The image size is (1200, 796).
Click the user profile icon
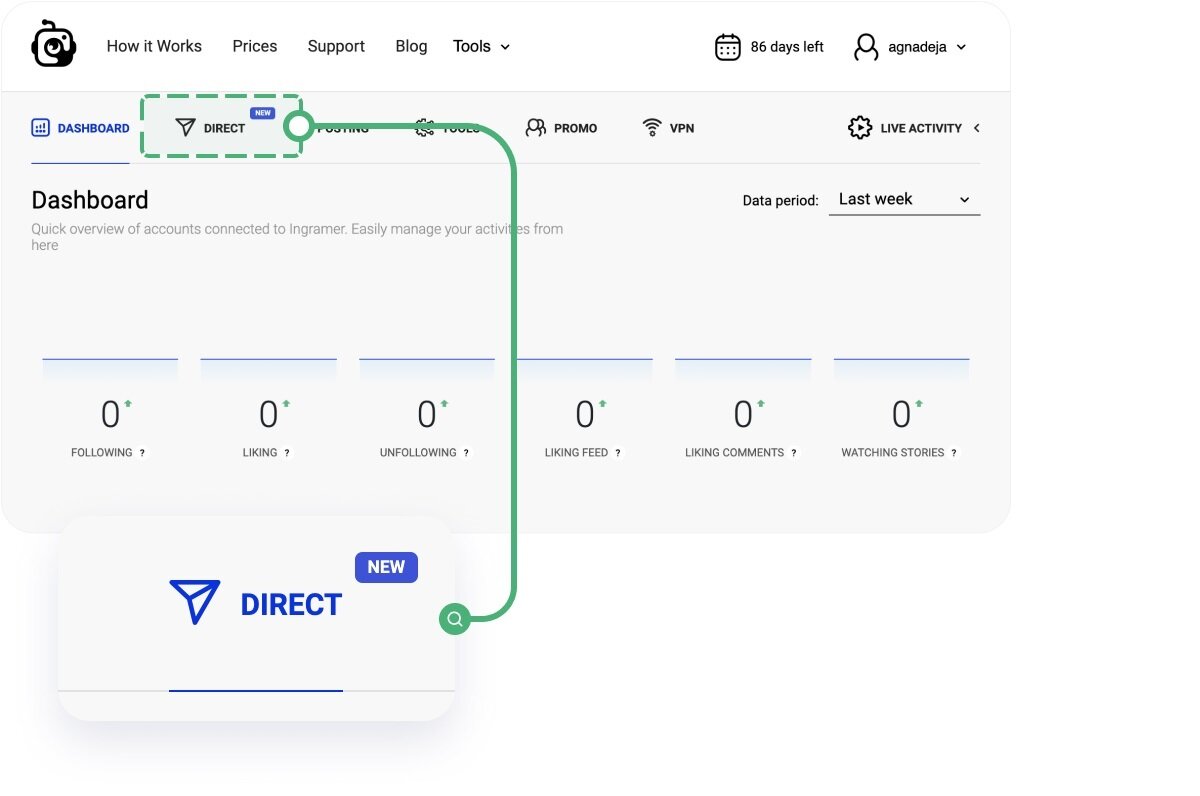click(x=866, y=46)
